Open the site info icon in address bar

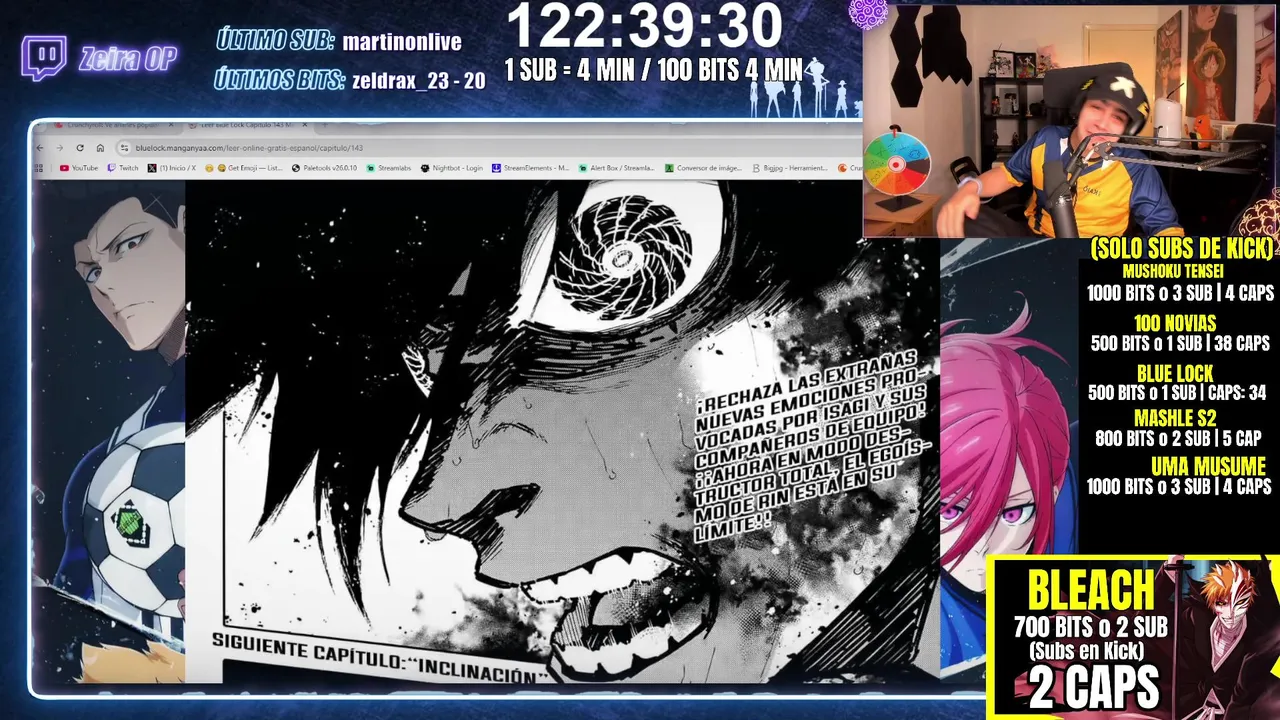(x=124, y=148)
